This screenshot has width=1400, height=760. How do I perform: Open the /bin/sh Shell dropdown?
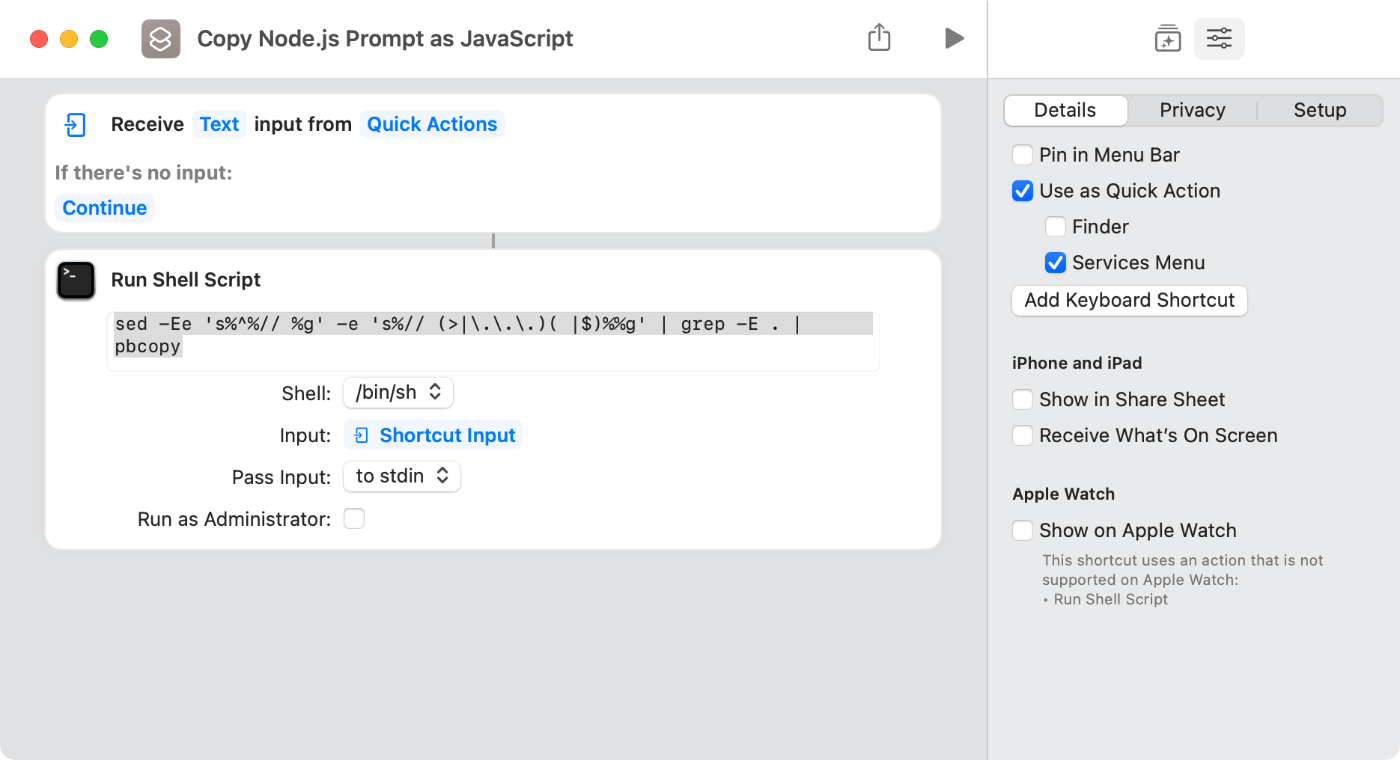[398, 393]
